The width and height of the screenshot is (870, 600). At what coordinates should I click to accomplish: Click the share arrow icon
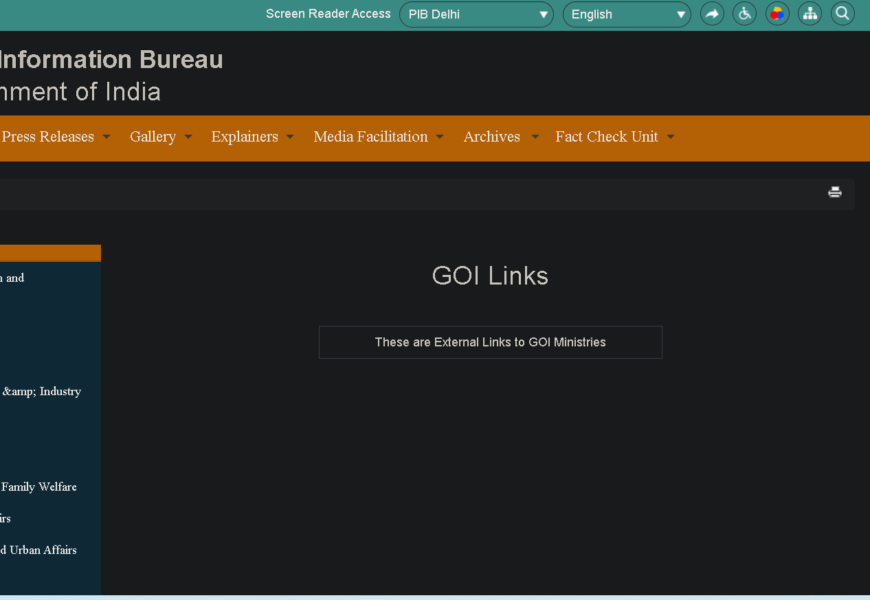[712, 14]
